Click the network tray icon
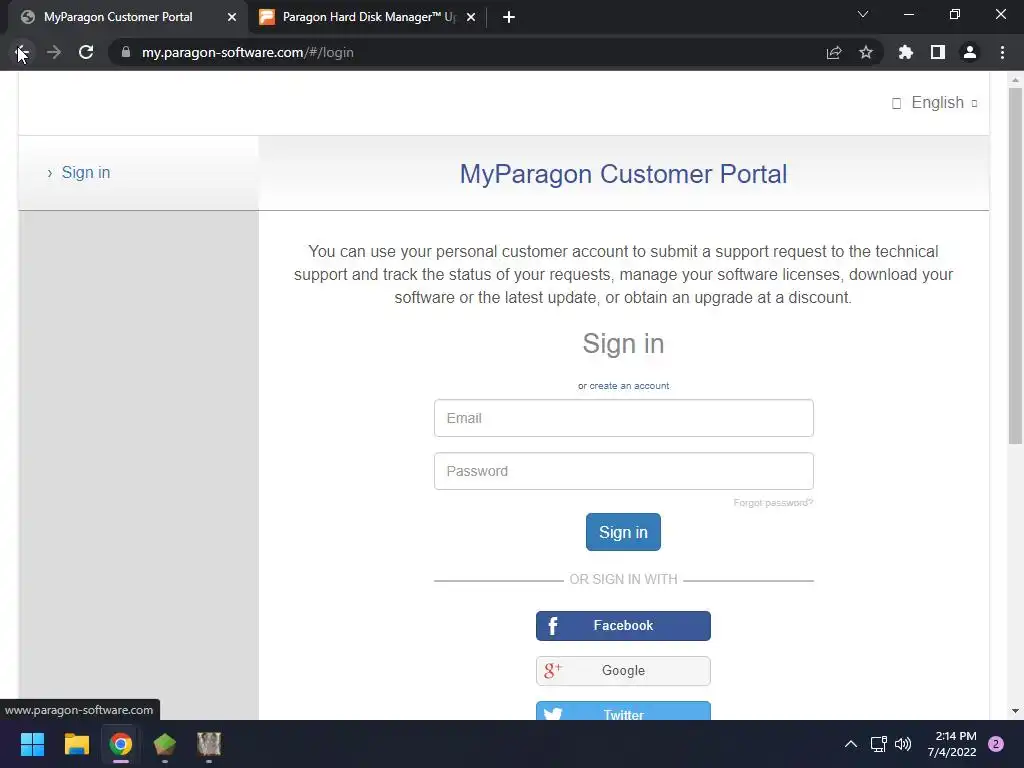 pos(878,744)
